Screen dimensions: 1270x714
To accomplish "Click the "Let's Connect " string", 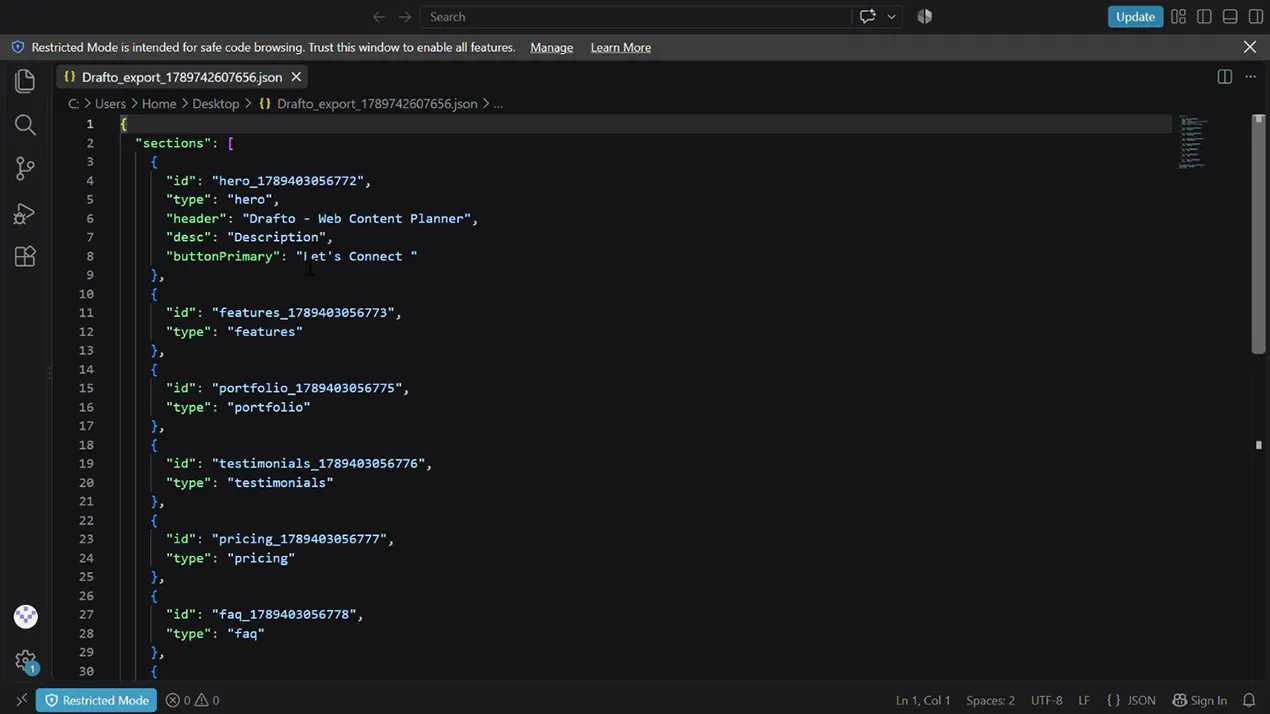I will pyautogui.click(x=356, y=256).
